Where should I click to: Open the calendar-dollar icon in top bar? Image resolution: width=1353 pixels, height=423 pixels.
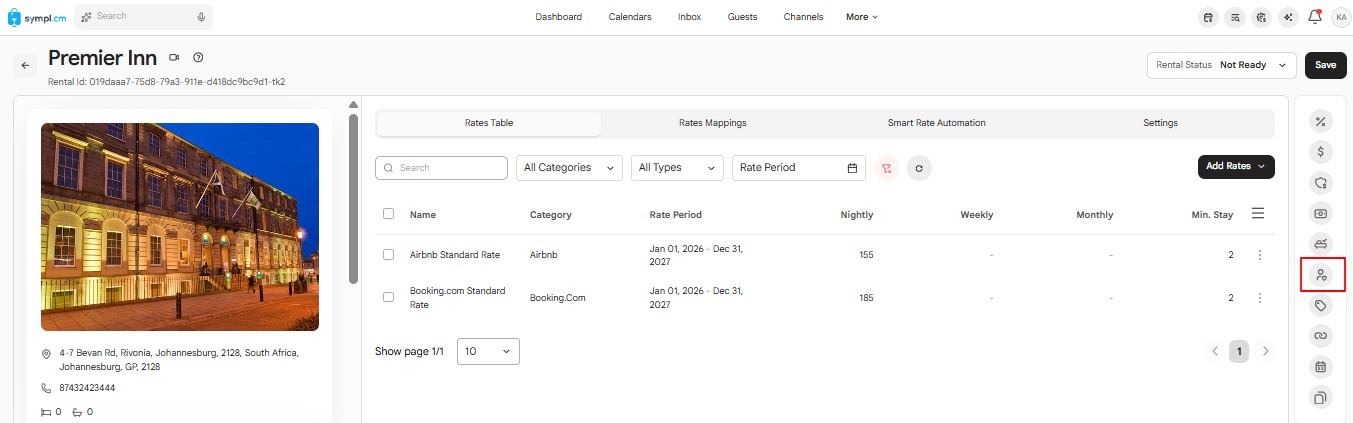click(x=1209, y=17)
